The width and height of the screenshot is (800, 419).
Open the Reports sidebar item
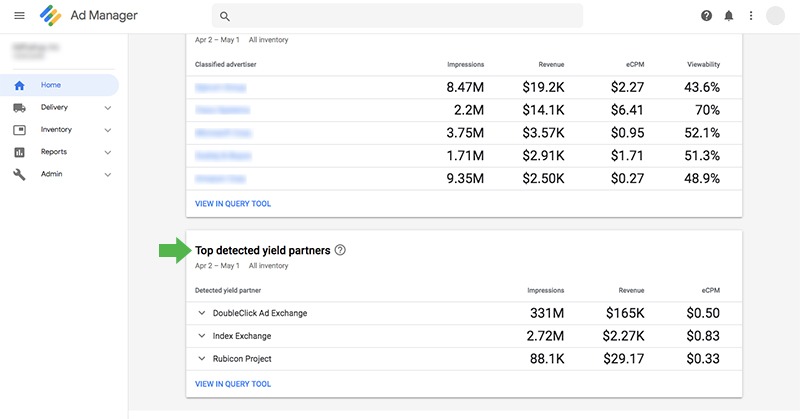click(54, 152)
